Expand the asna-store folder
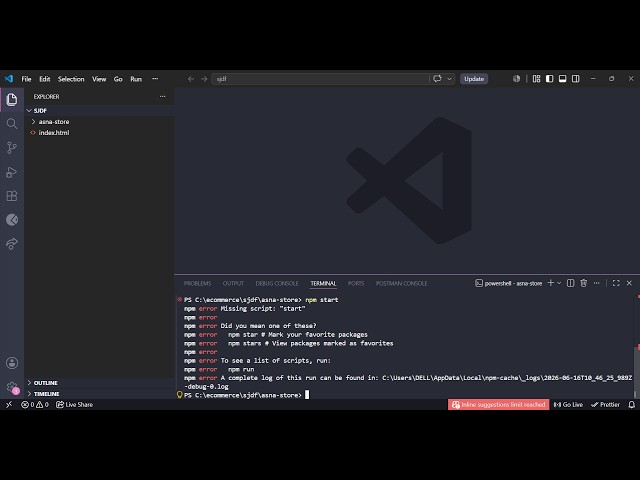Image resolution: width=640 pixels, height=480 pixels. (33, 122)
